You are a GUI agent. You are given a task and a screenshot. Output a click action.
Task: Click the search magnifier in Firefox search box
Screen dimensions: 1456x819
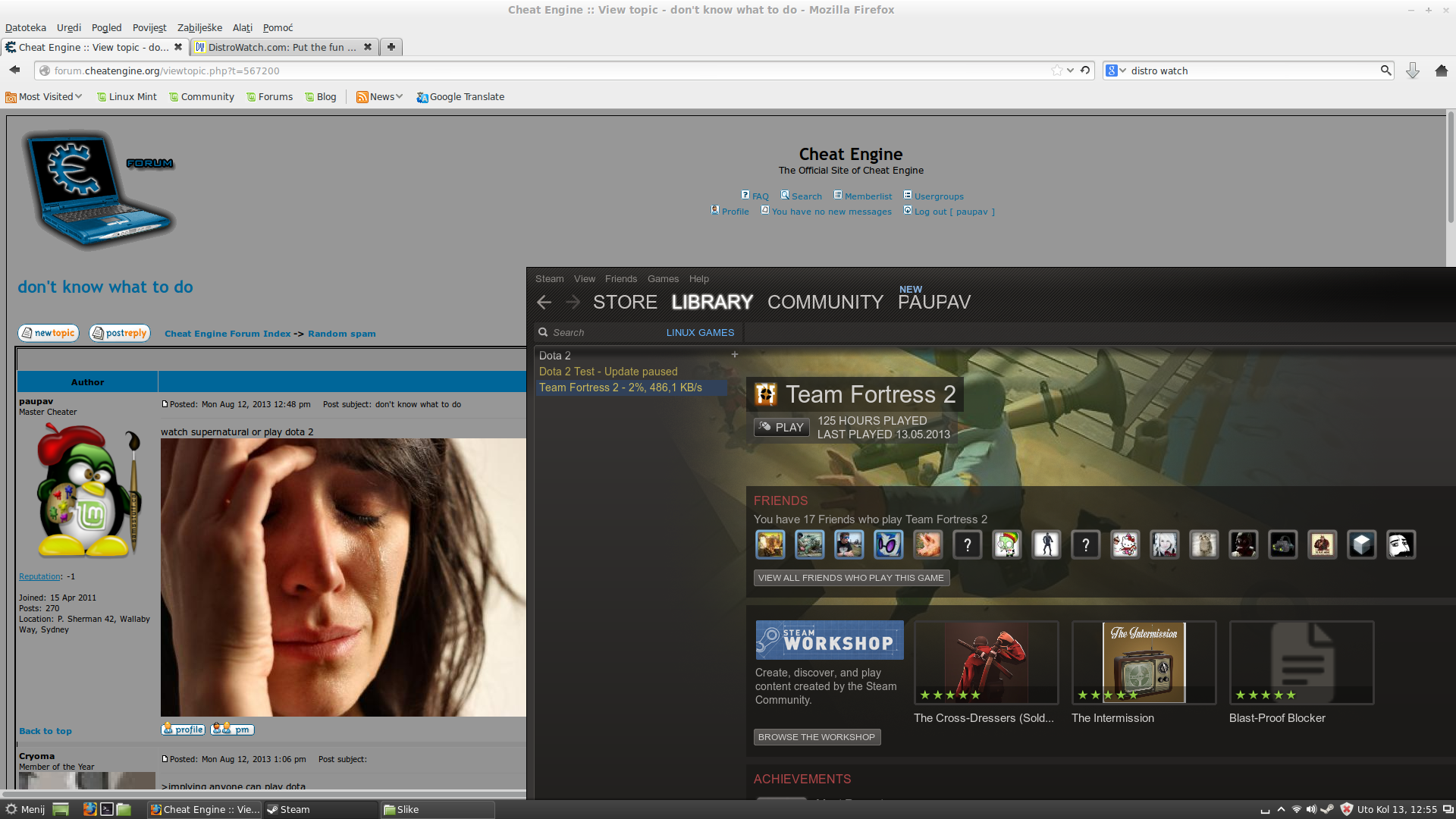coord(1385,71)
